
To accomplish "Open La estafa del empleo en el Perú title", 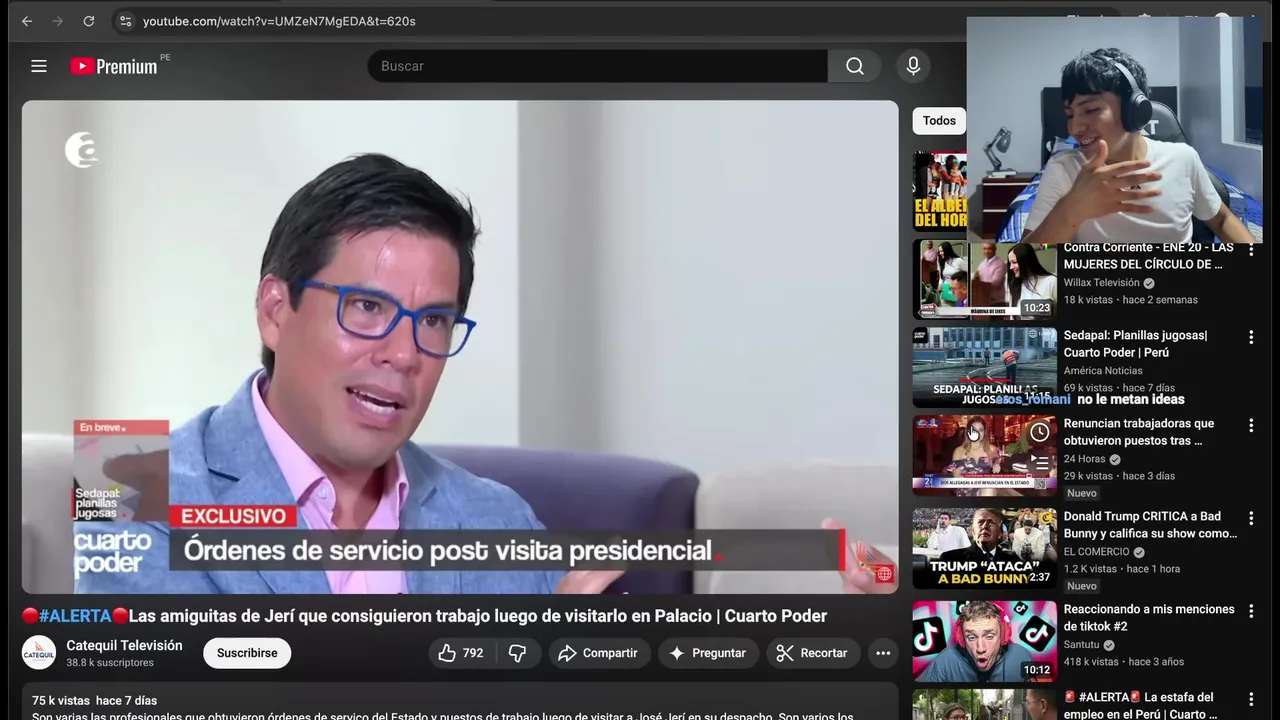I will pos(1140,705).
